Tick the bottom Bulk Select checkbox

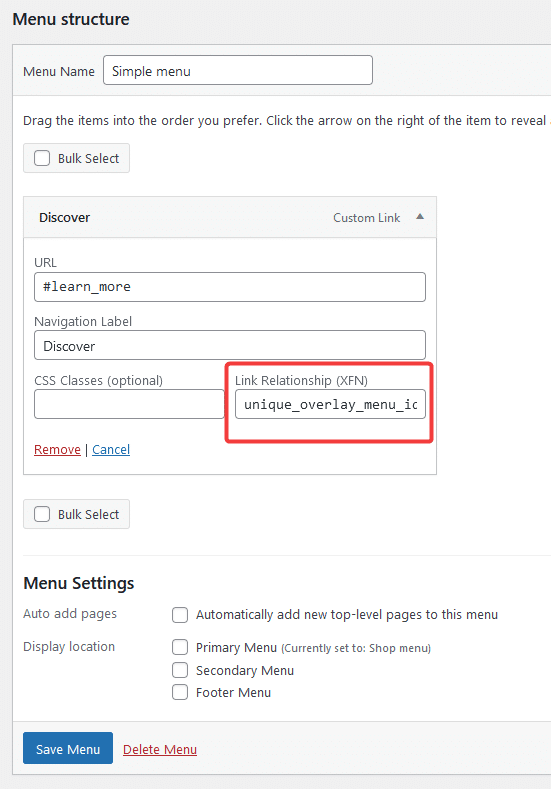[42, 514]
